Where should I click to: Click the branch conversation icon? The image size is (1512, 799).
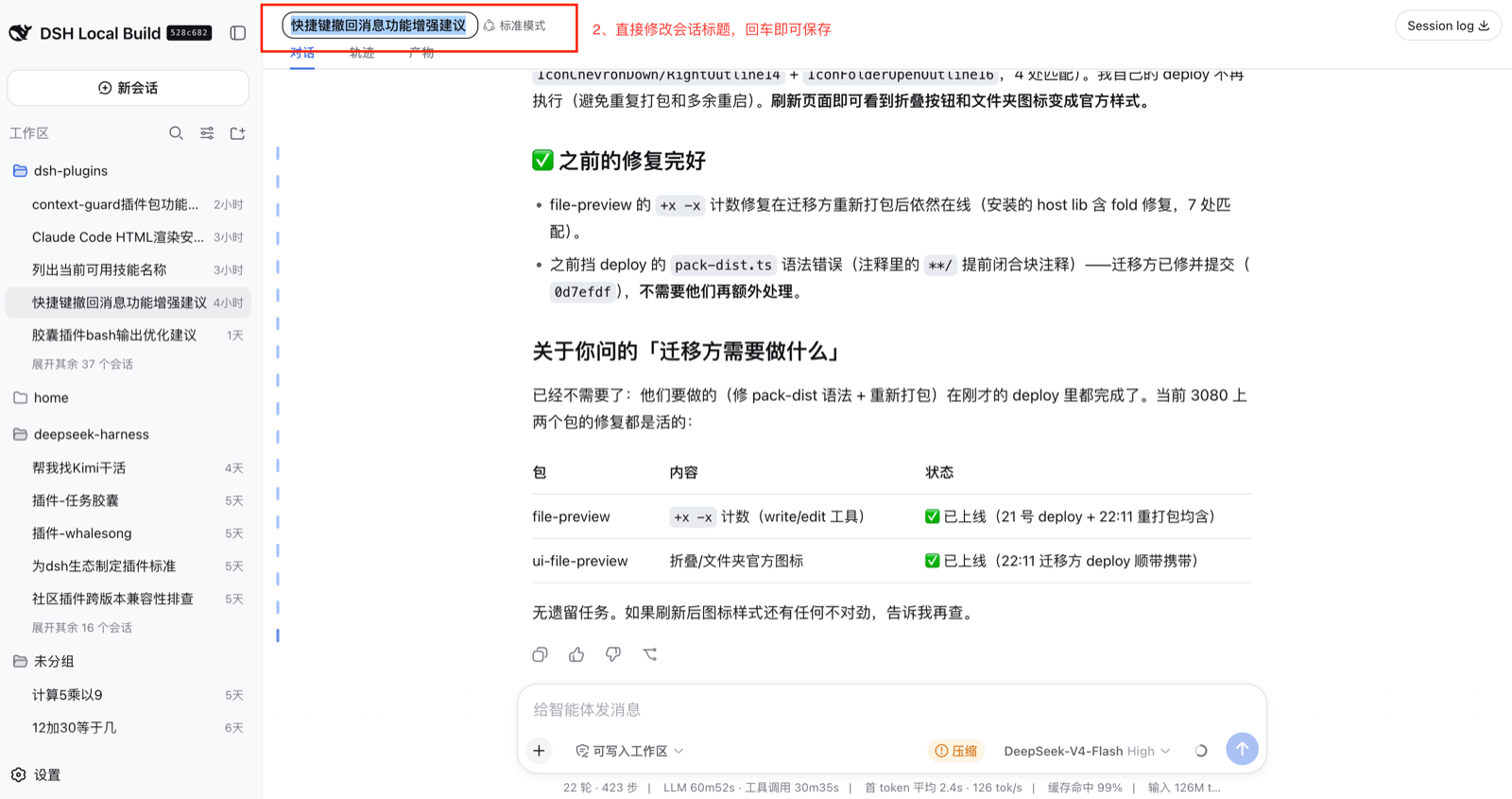click(x=650, y=654)
